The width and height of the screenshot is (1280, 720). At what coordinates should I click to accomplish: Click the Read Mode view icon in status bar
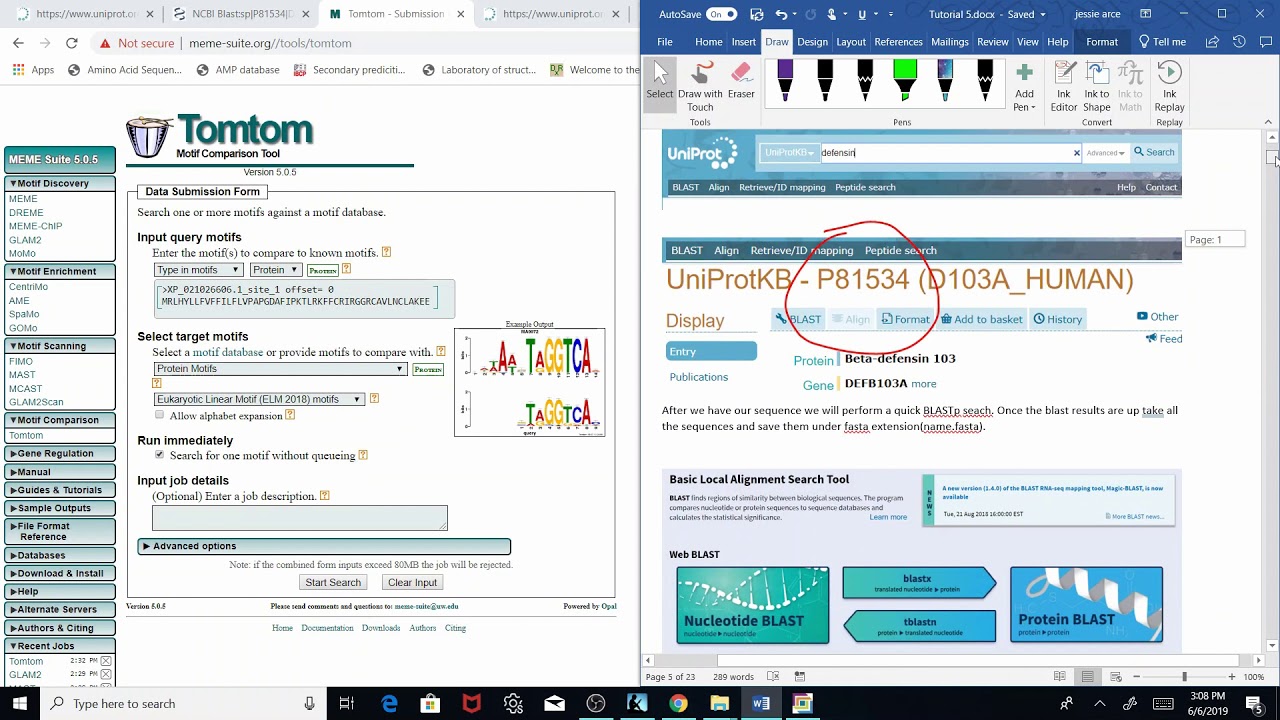(1059, 677)
